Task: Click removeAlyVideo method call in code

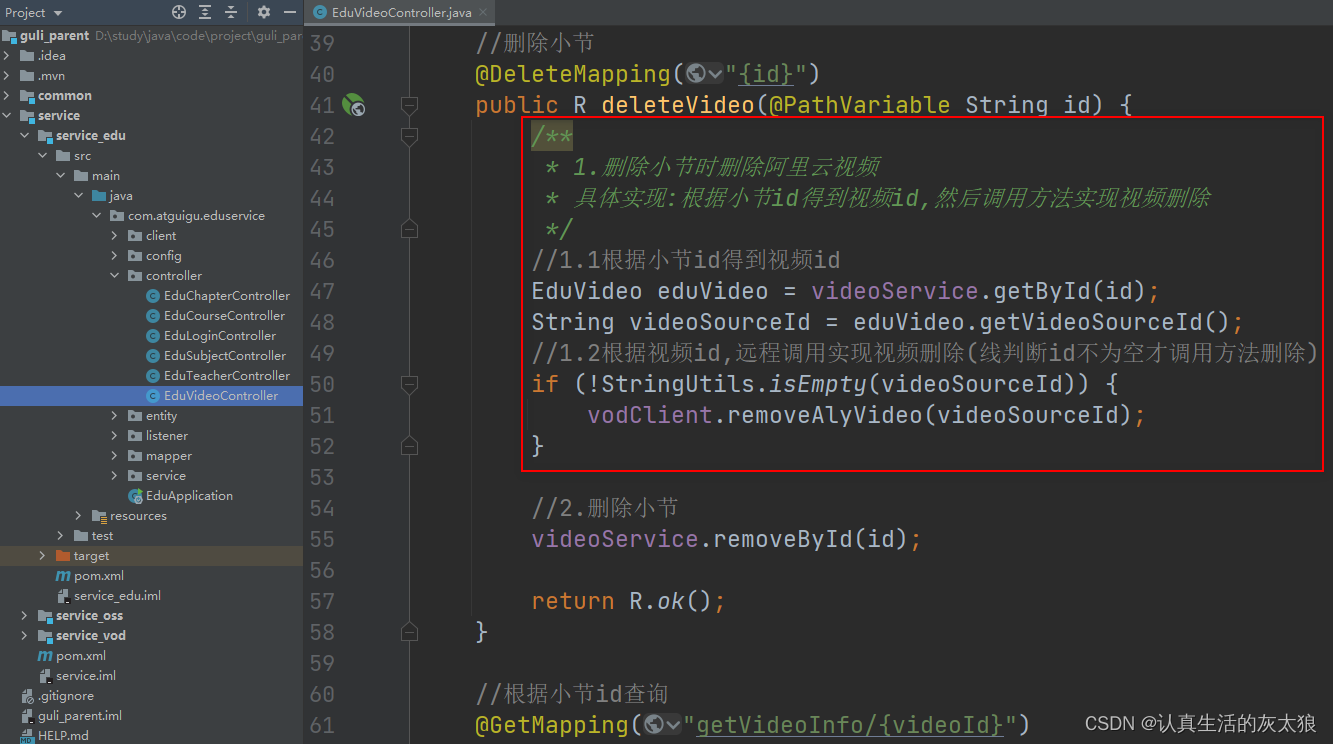Action: tap(824, 414)
